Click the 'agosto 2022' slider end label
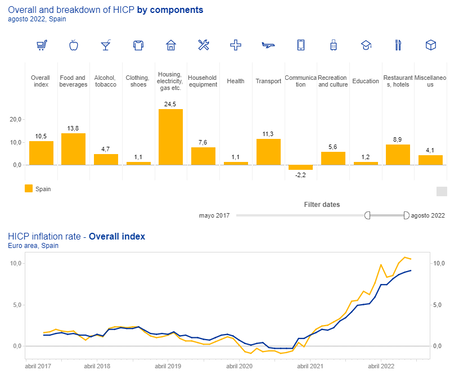This screenshot has width=450, height=379. 428,216
